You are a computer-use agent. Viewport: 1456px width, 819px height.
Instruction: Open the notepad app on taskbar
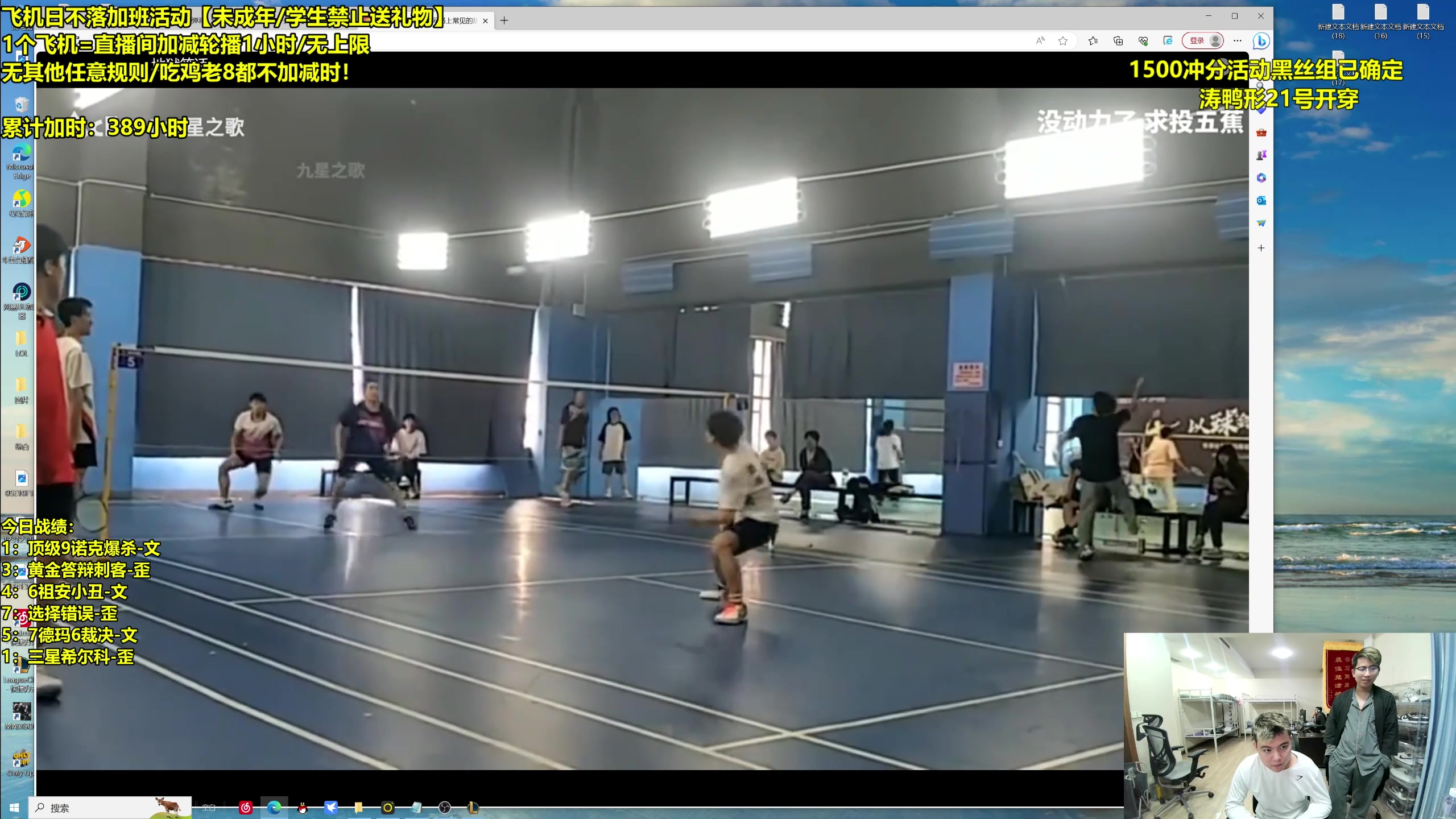click(x=416, y=808)
